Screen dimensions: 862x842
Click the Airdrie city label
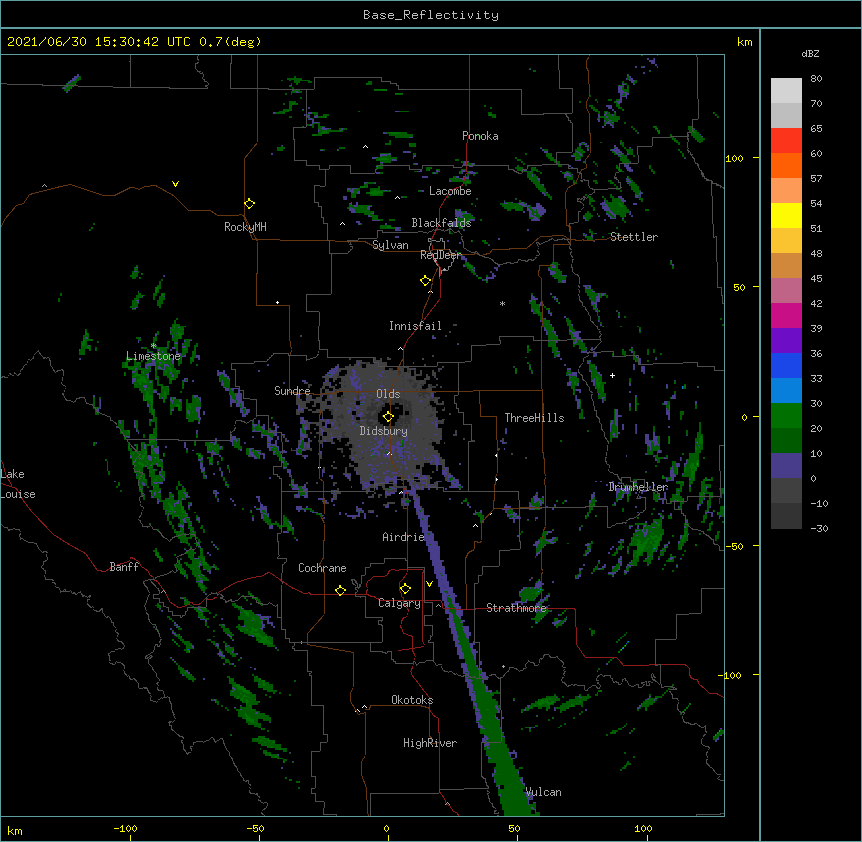click(403, 537)
